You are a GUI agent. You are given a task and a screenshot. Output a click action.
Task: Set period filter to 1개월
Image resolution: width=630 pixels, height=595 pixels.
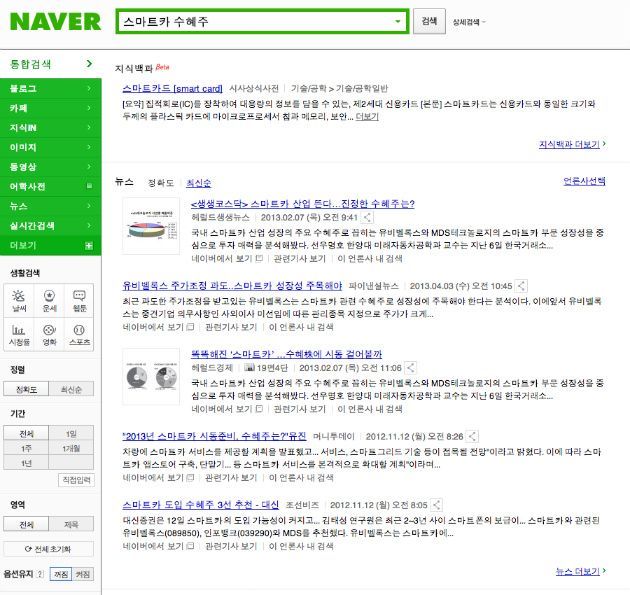(x=71, y=448)
